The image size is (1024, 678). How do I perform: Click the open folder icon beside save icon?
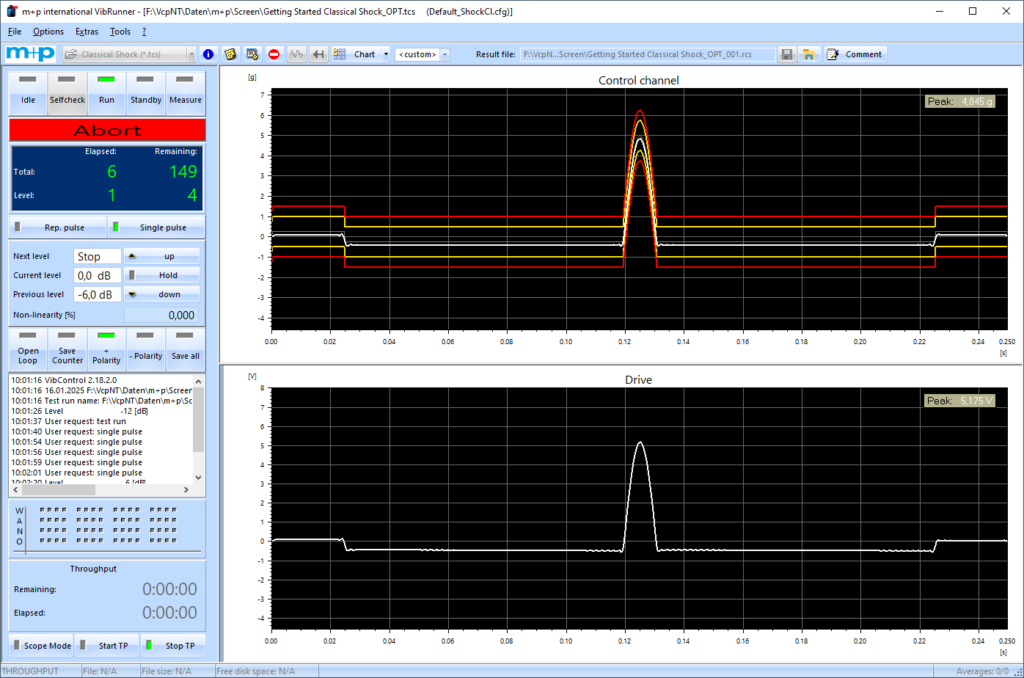coord(808,54)
